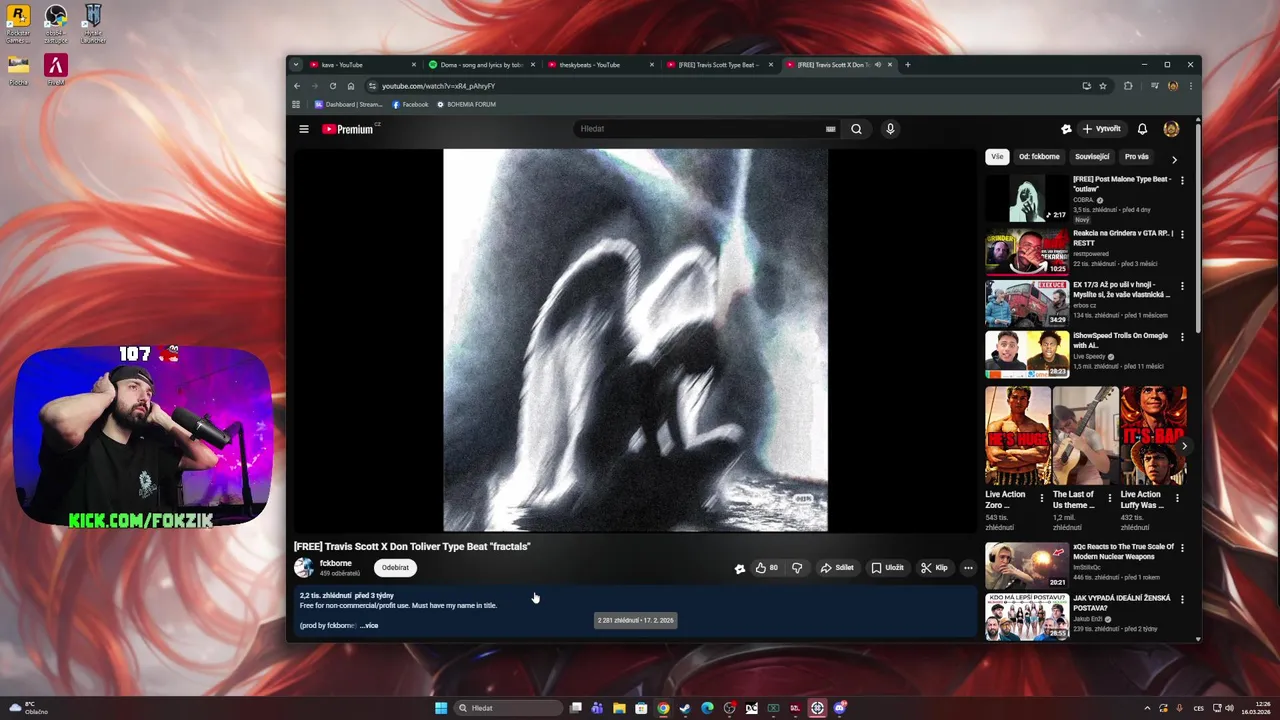
Task: Open the YouTube hamburger guide menu
Action: pyautogui.click(x=304, y=129)
